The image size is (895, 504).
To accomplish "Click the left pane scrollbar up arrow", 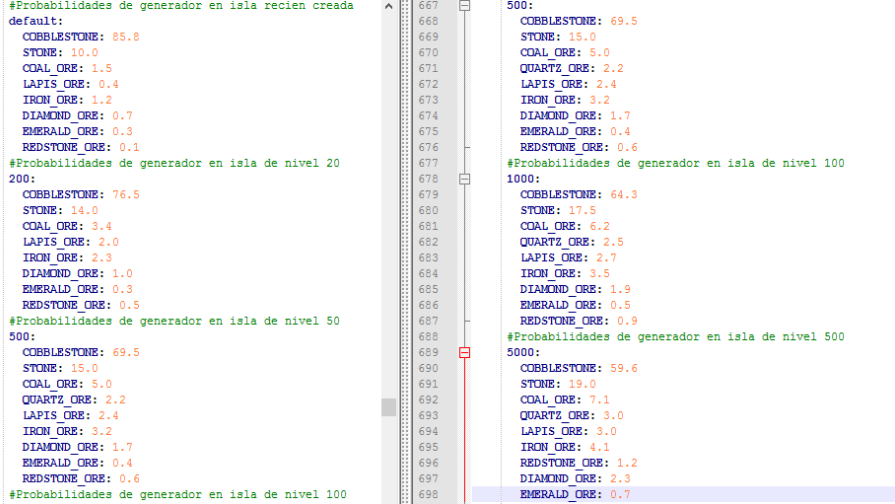I will click(389, 6).
